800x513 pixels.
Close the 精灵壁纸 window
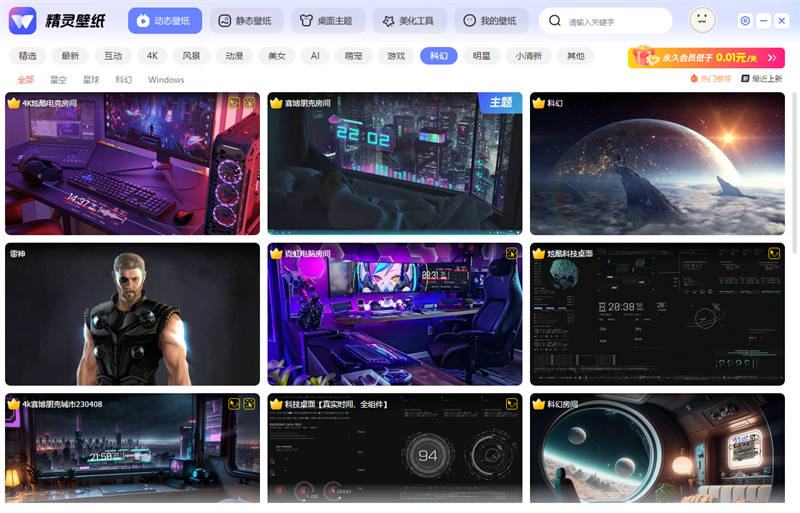(x=782, y=20)
